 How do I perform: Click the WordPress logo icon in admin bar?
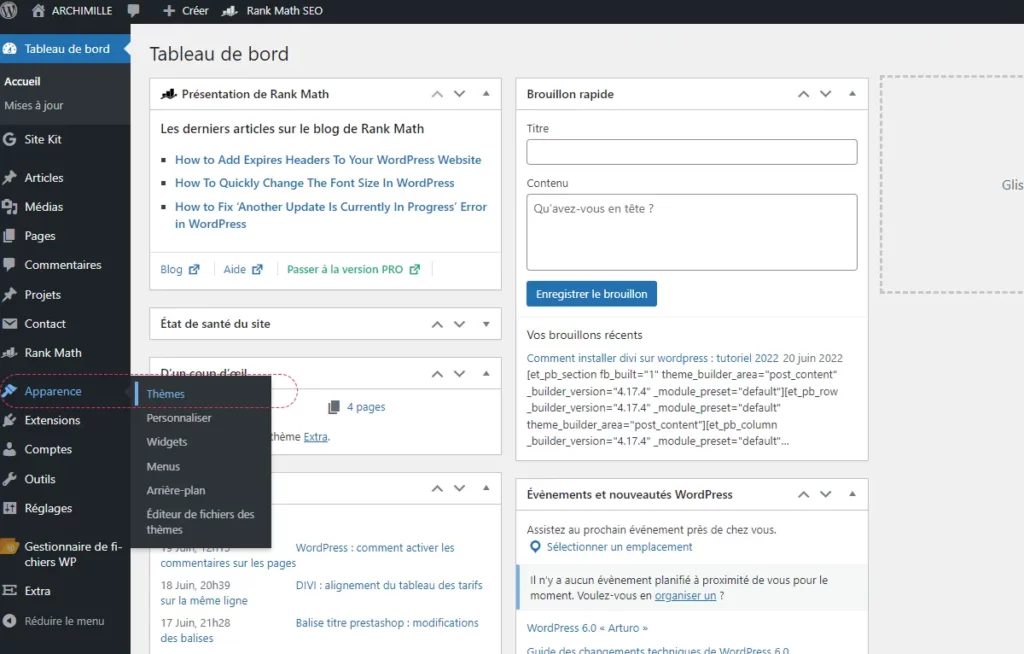click(x=11, y=11)
